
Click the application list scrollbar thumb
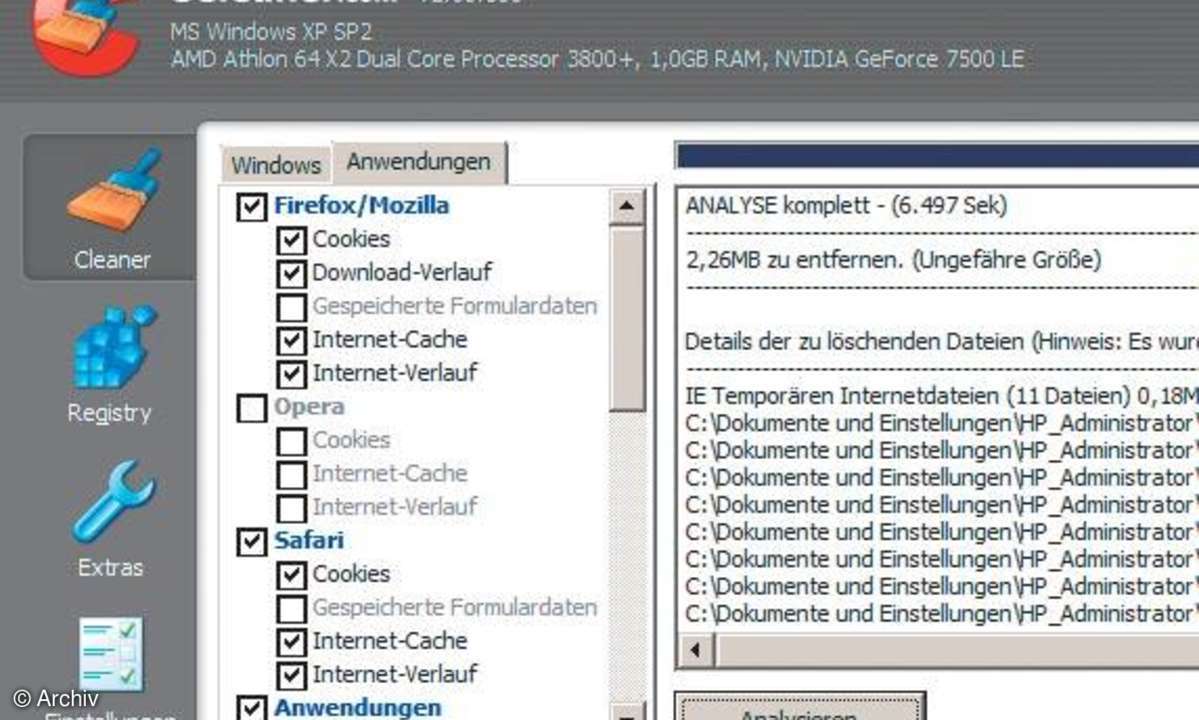click(x=627, y=318)
